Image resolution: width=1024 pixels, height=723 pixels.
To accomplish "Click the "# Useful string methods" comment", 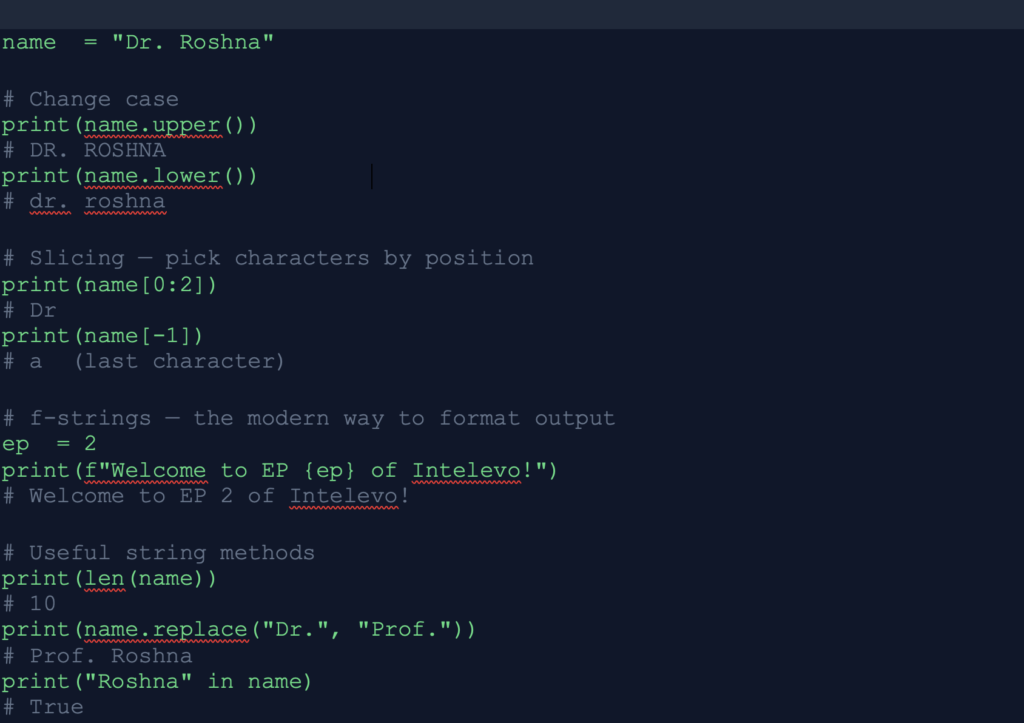I will coord(158,553).
